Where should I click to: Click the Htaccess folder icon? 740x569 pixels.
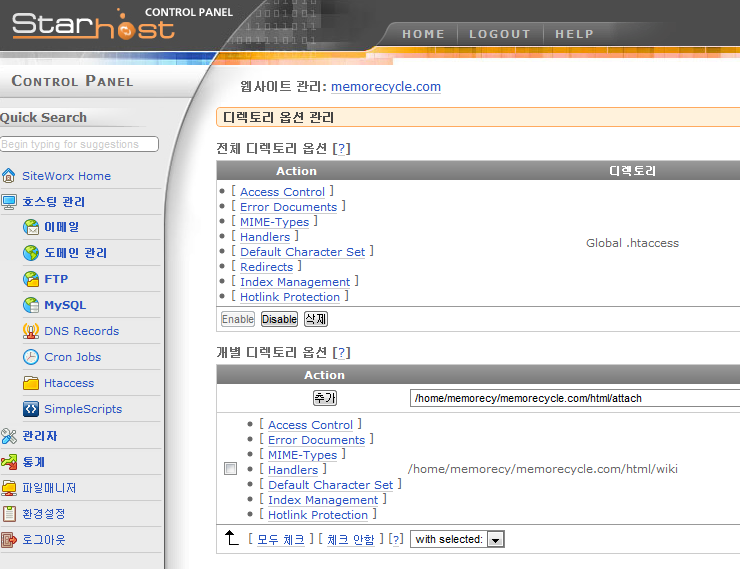point(31,383)
